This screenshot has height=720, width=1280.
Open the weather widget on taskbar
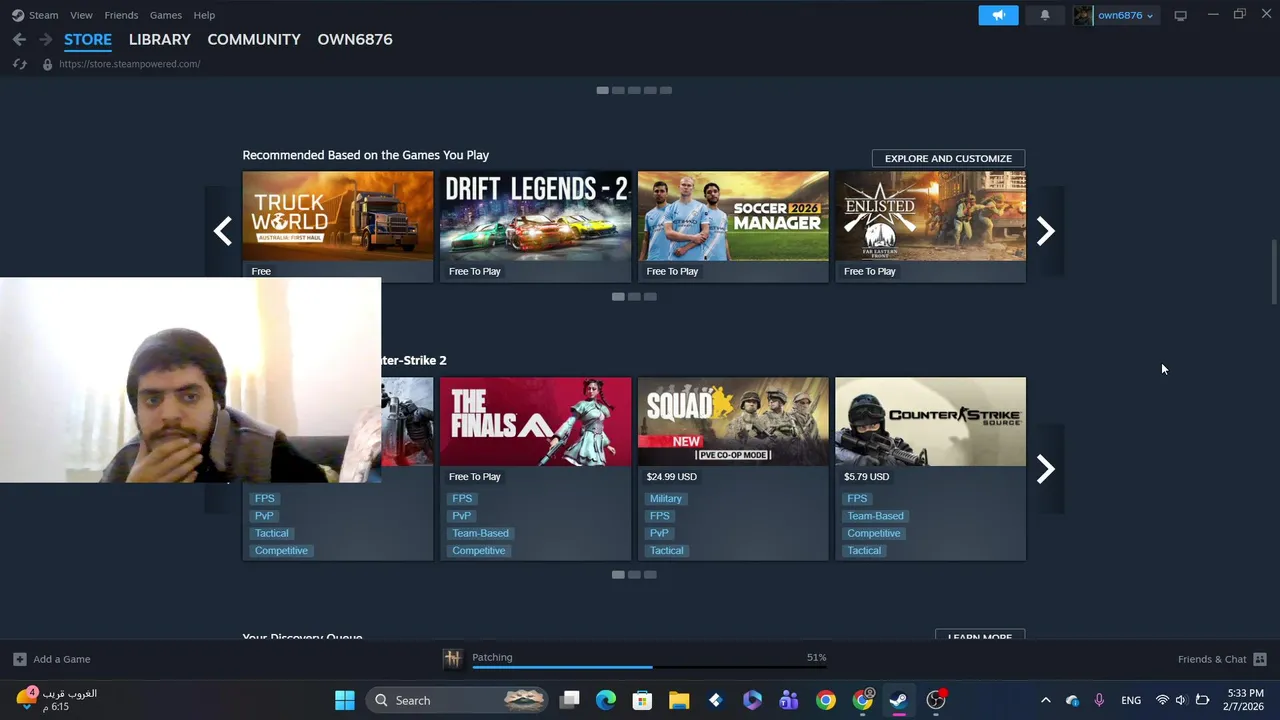pos(58,700)
